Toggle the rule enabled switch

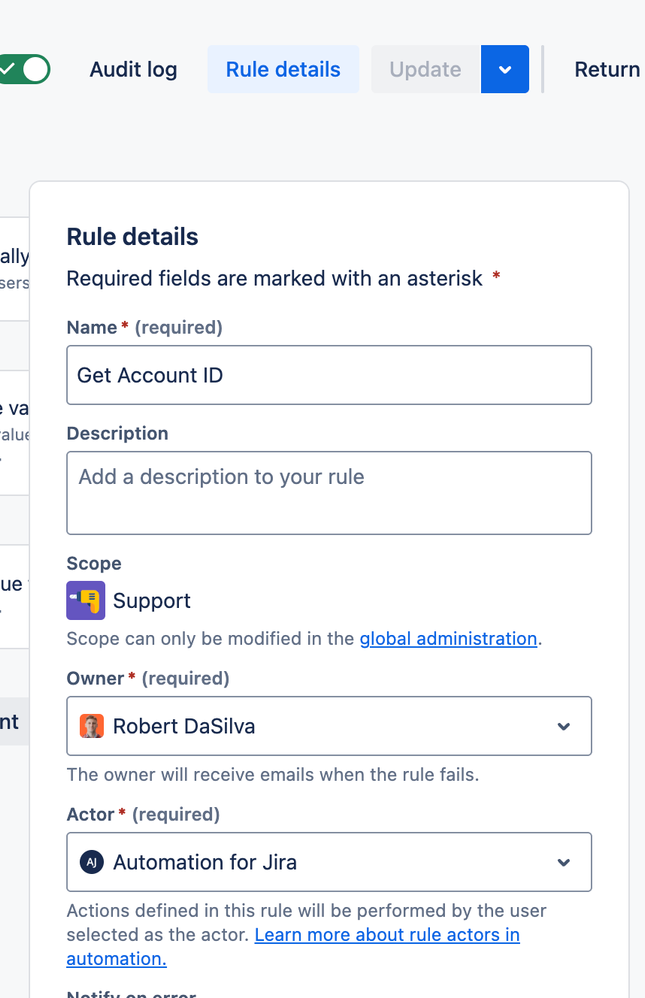point(25,69)
